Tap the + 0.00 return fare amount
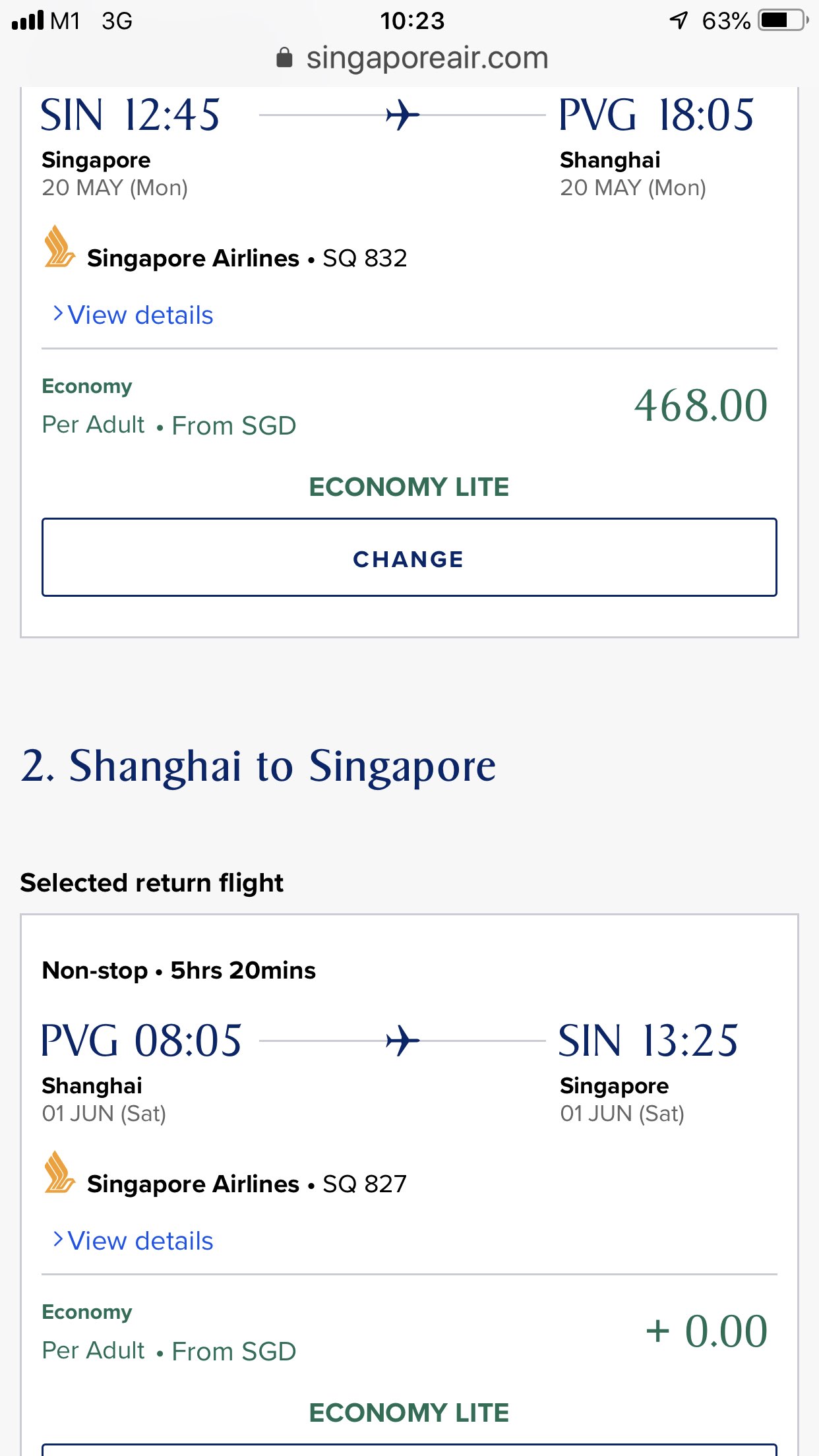Screen dimensions: 819x1456 (x=706, y=1331)
